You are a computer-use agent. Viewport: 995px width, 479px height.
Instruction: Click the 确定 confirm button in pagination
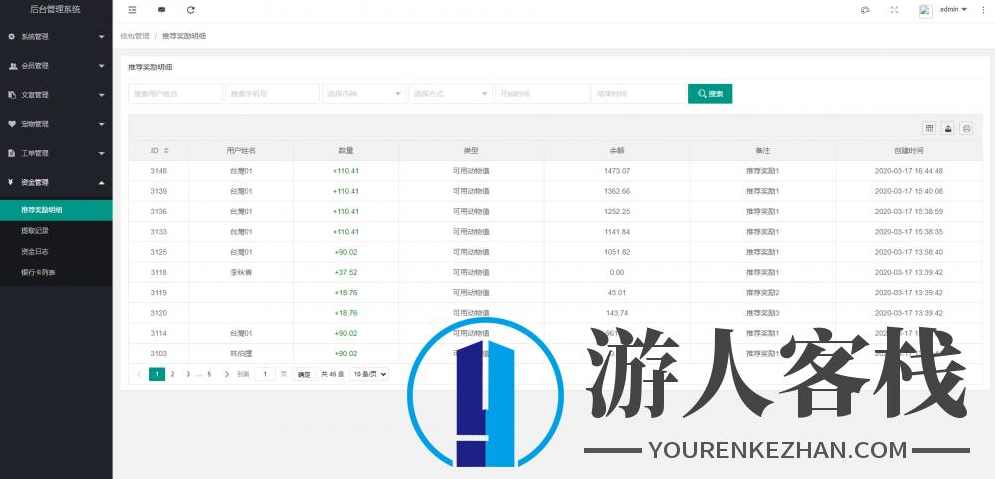tap(304, 374)
